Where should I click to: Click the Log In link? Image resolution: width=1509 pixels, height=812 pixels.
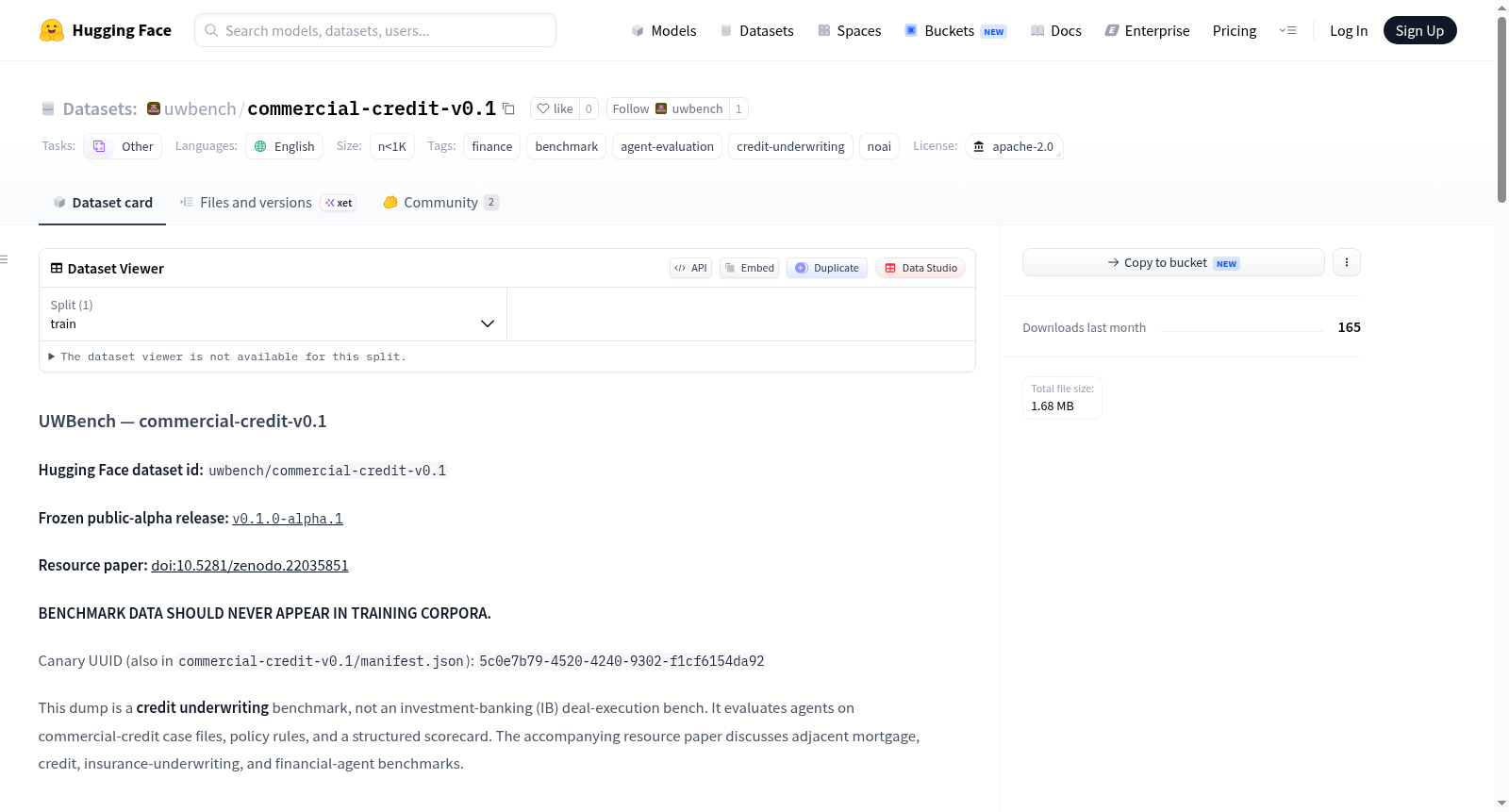pos(1349,30)
